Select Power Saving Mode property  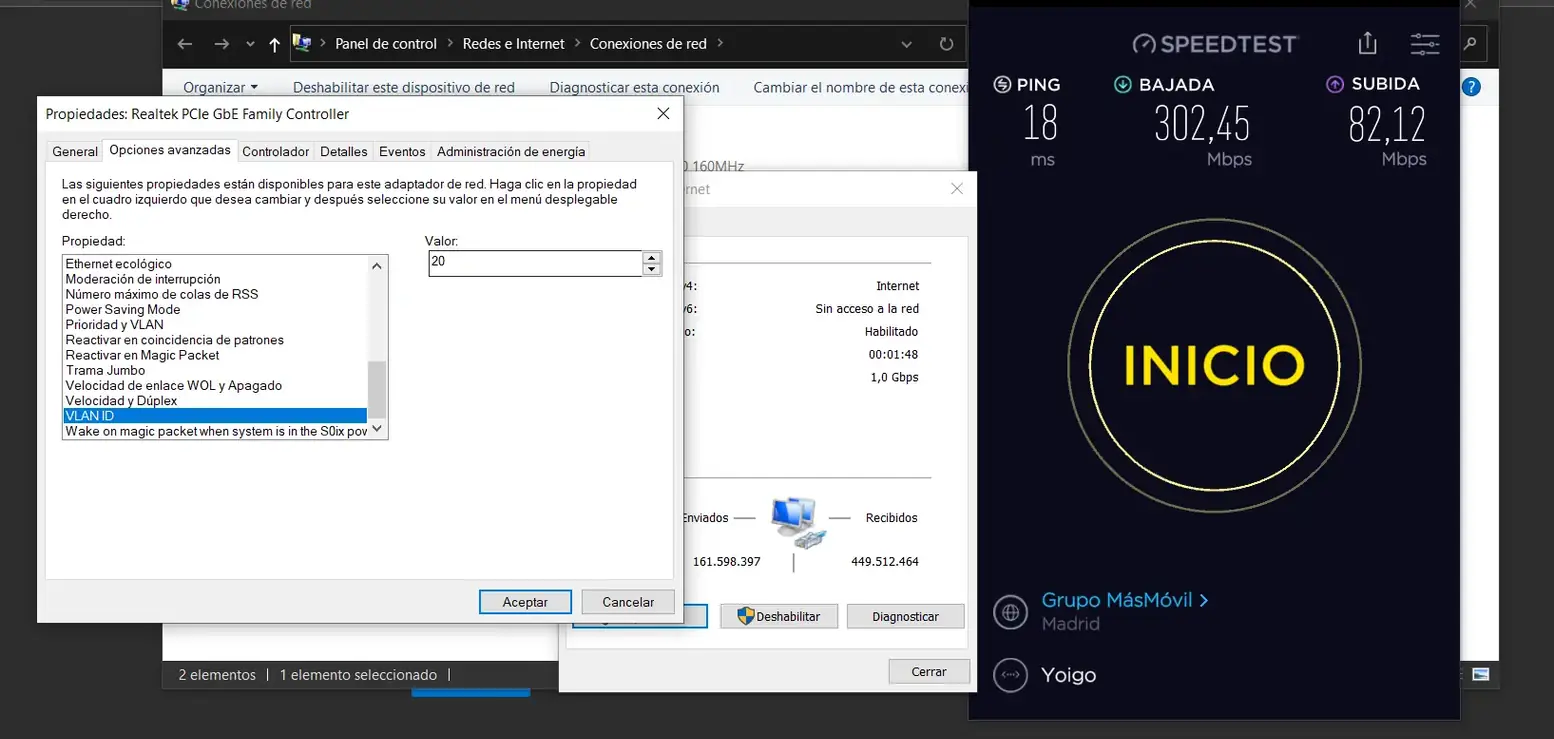point(215,309)
